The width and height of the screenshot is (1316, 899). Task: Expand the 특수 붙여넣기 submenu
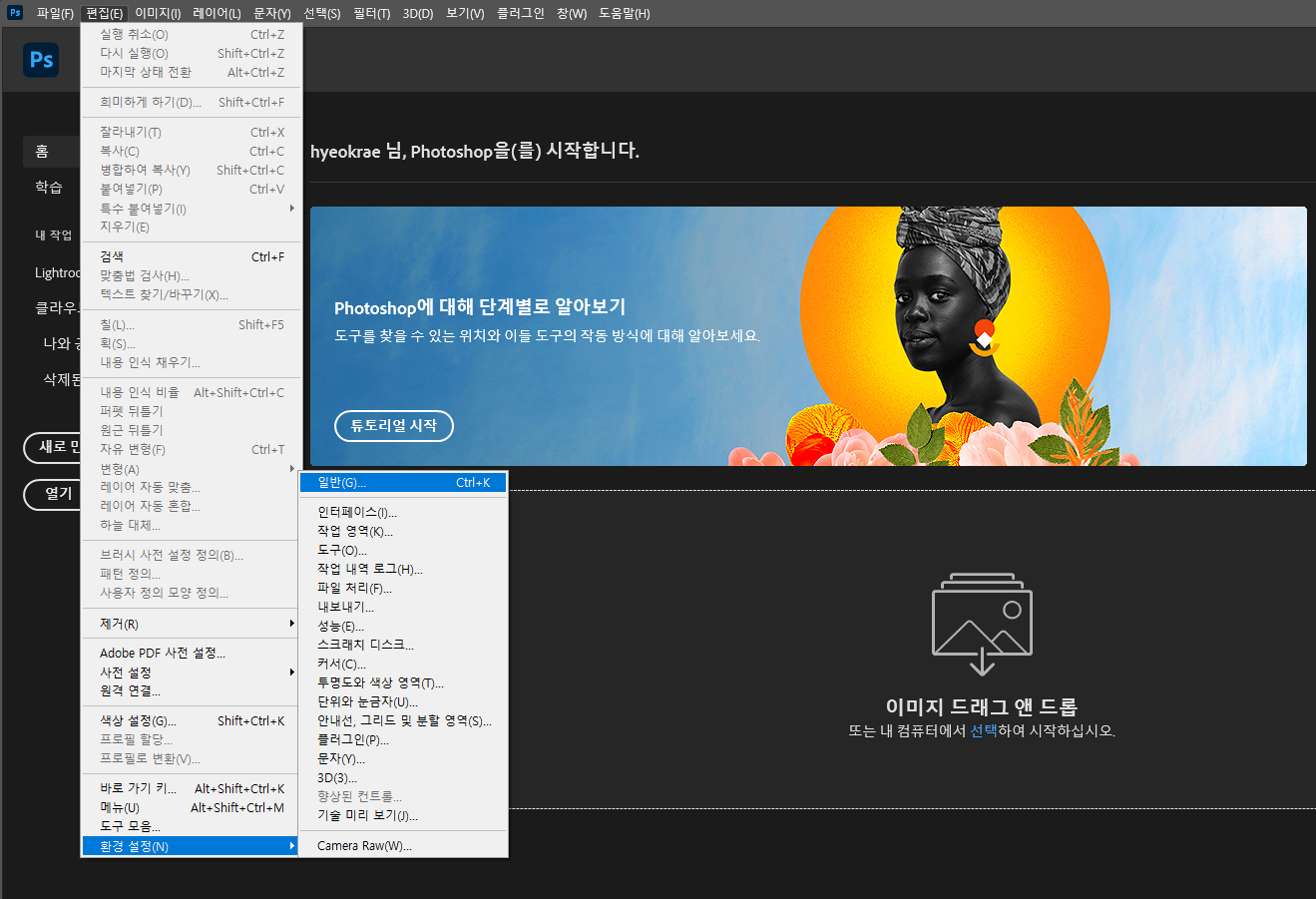point(139,208)
